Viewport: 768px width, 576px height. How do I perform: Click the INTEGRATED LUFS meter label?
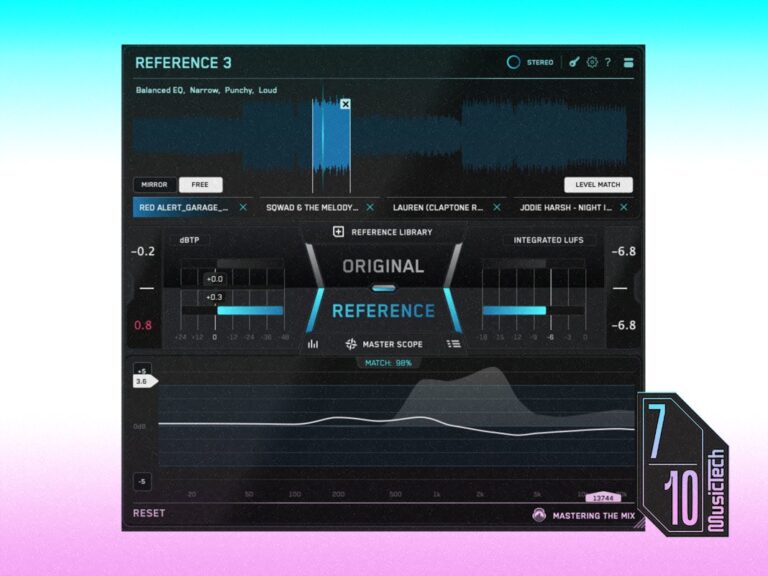point(549,240)
